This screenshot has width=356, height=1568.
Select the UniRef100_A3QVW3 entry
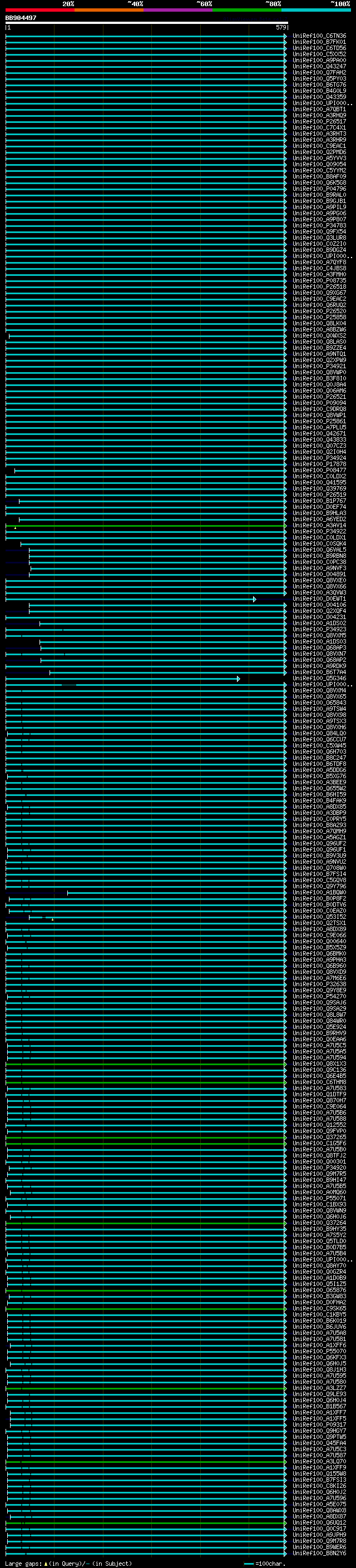coord(319,593)
